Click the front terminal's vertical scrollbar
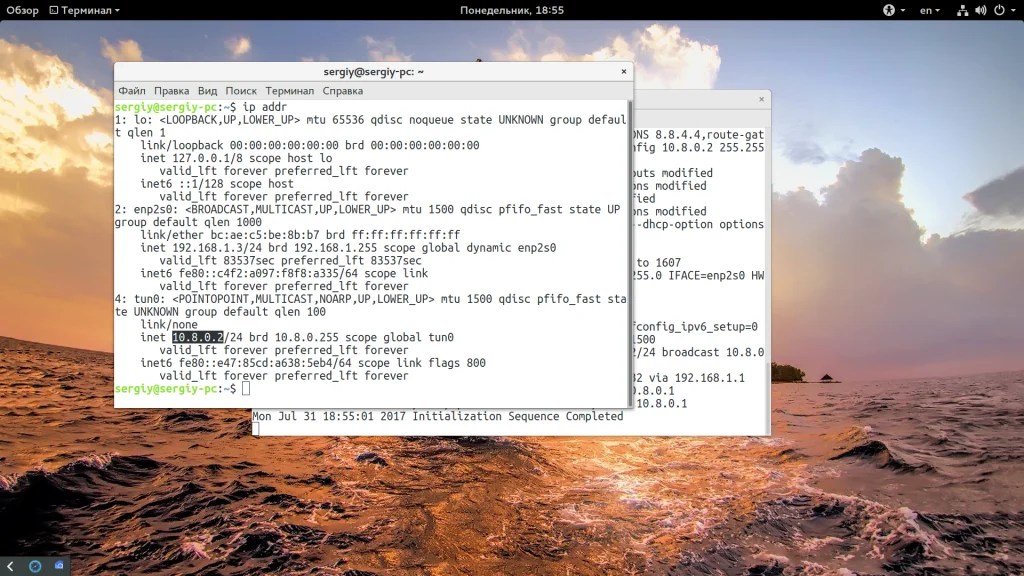Screen dimensions: 1024x576 (x=630, y=253)
